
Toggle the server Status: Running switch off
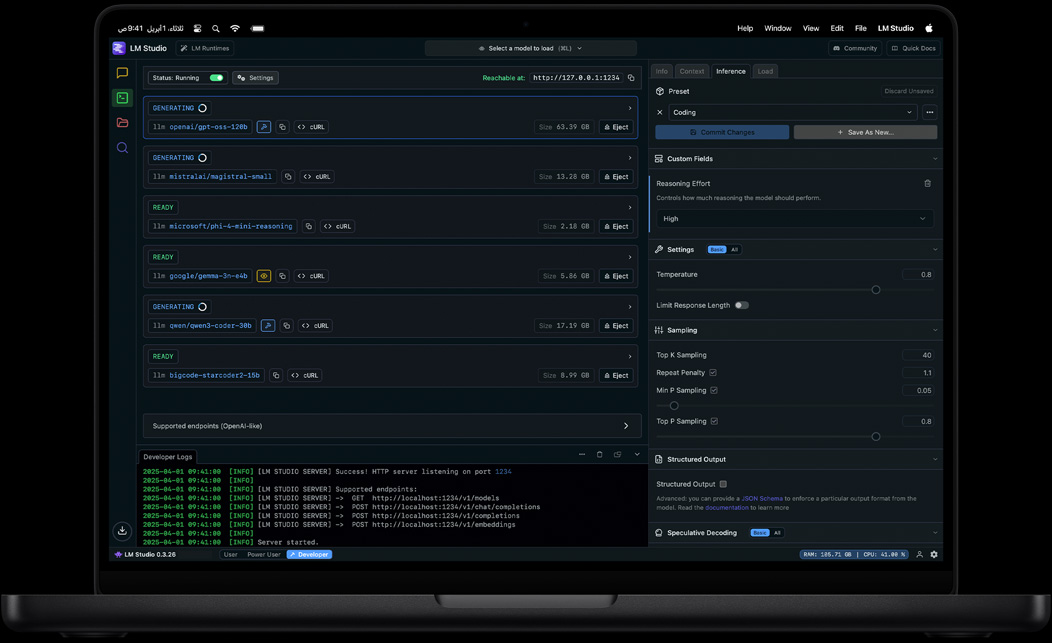[x=218, y=77]
